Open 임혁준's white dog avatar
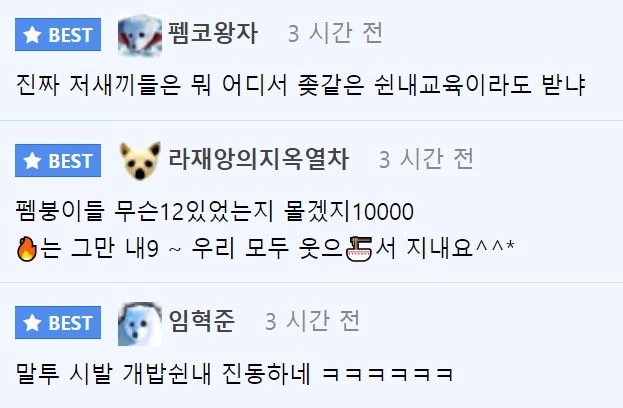The image size is (623, 408). [140, 324]
